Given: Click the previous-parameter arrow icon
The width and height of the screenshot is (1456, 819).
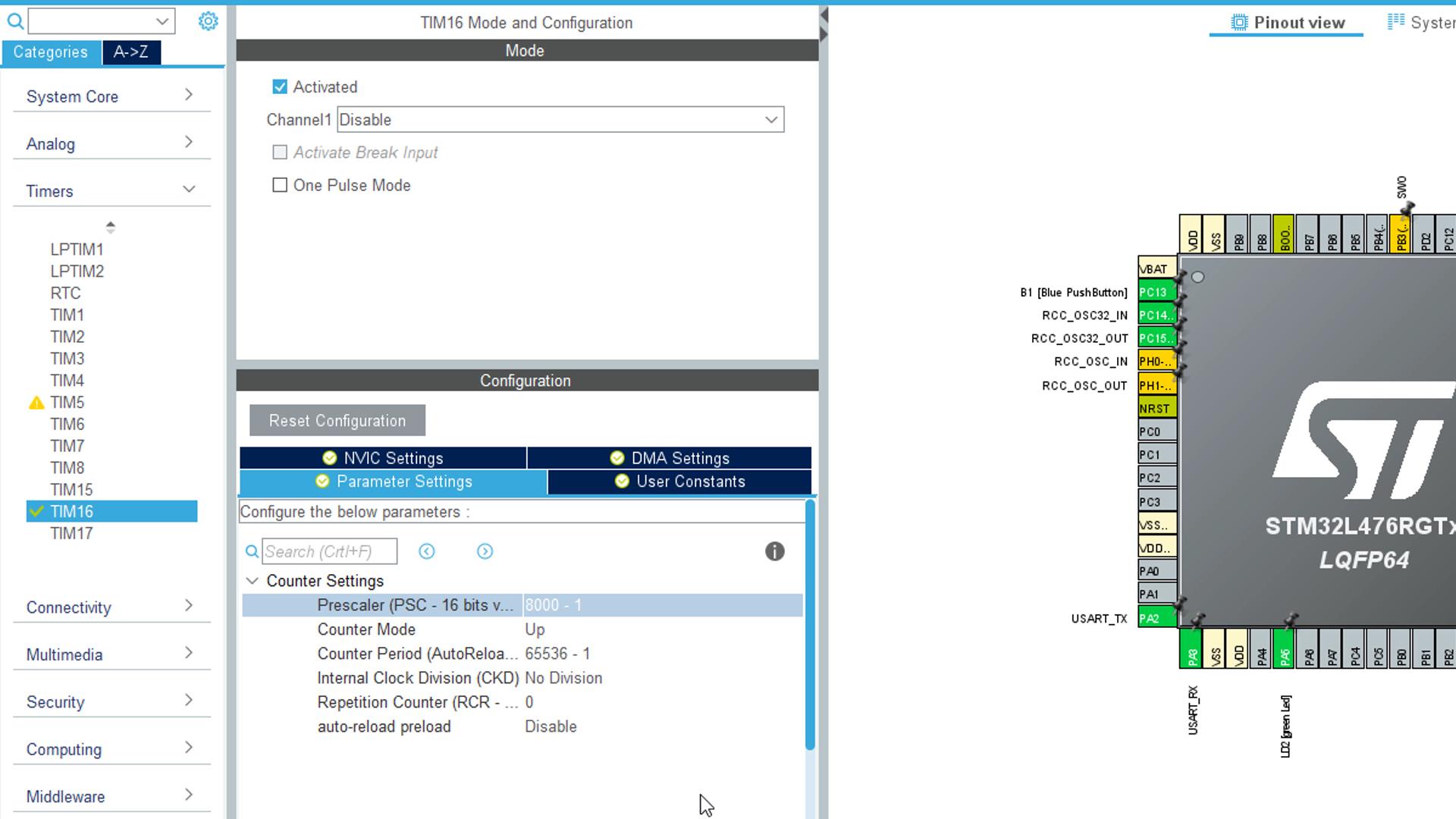Looking at the screenshot, I should [x=427, y=551].
